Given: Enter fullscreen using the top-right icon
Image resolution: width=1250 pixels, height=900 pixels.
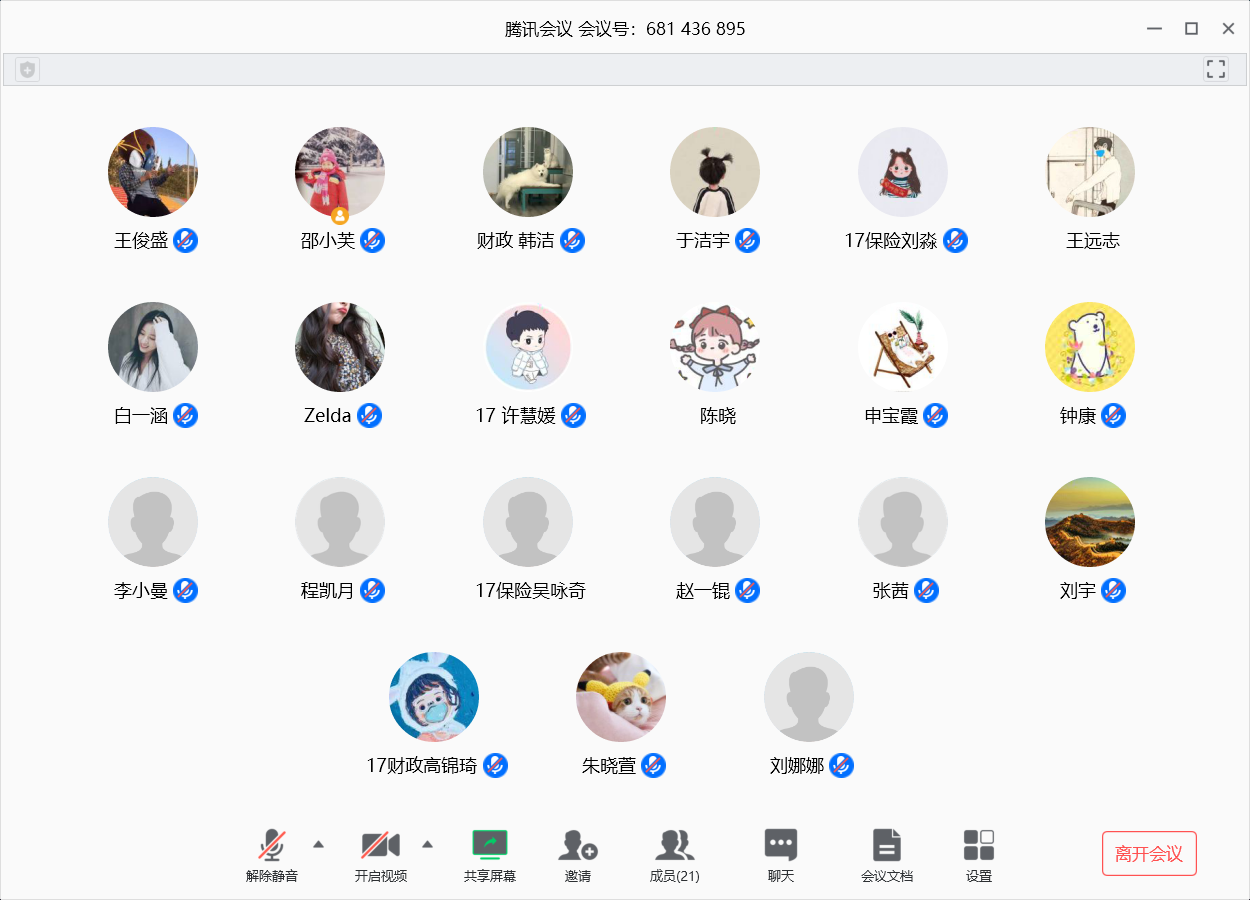Looking at the screenshot, I should pyautogui.click(x=1215, y=69).
